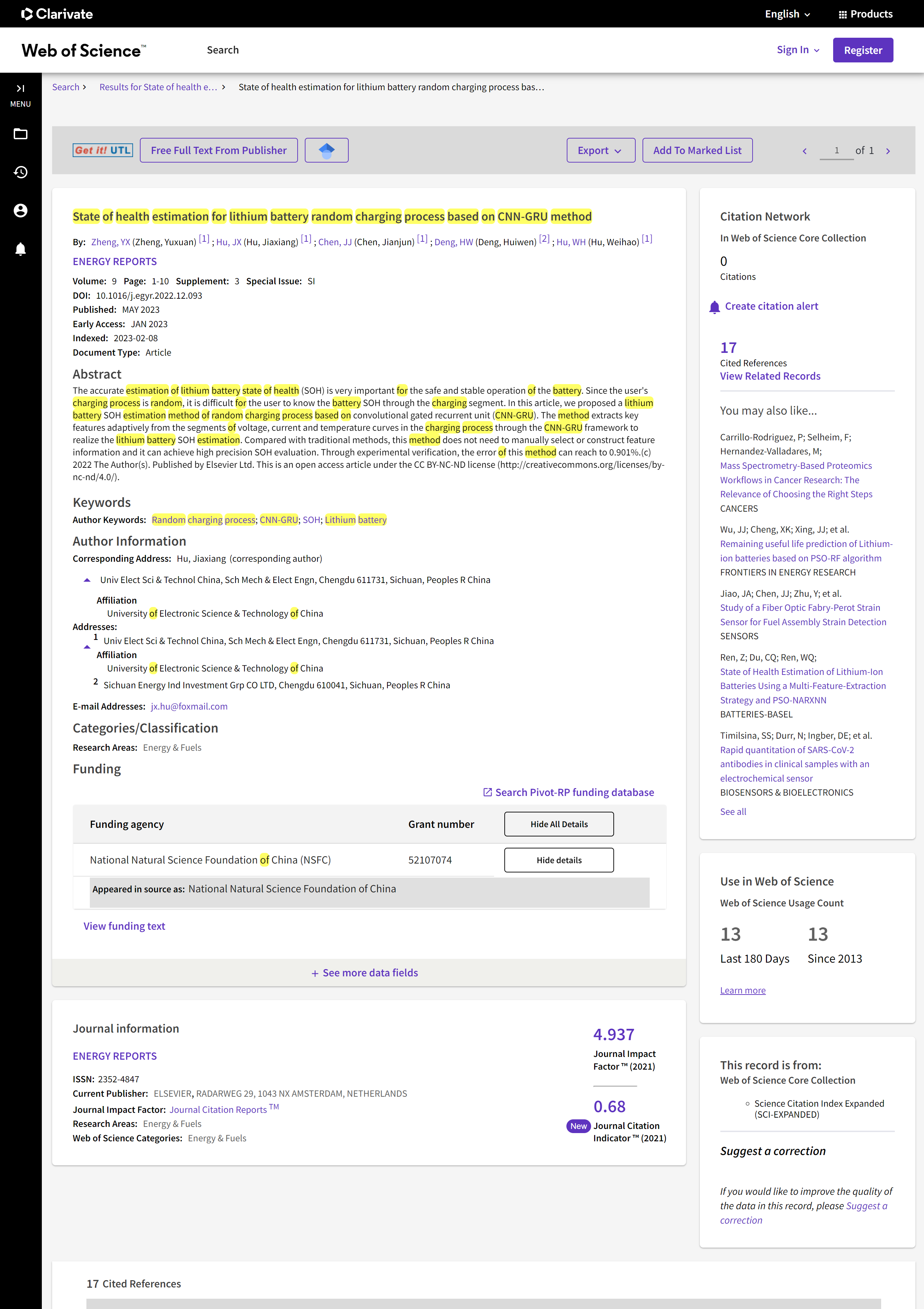
Task: Expand the sidebar MENU arrow icon
Action: pos(21,88)
